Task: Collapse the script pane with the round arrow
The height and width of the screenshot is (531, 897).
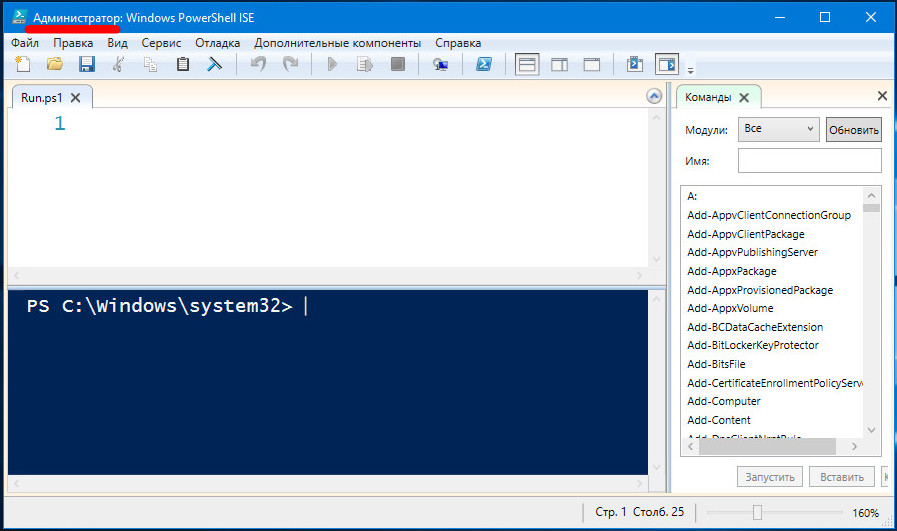Action: [x=654, y=96]
